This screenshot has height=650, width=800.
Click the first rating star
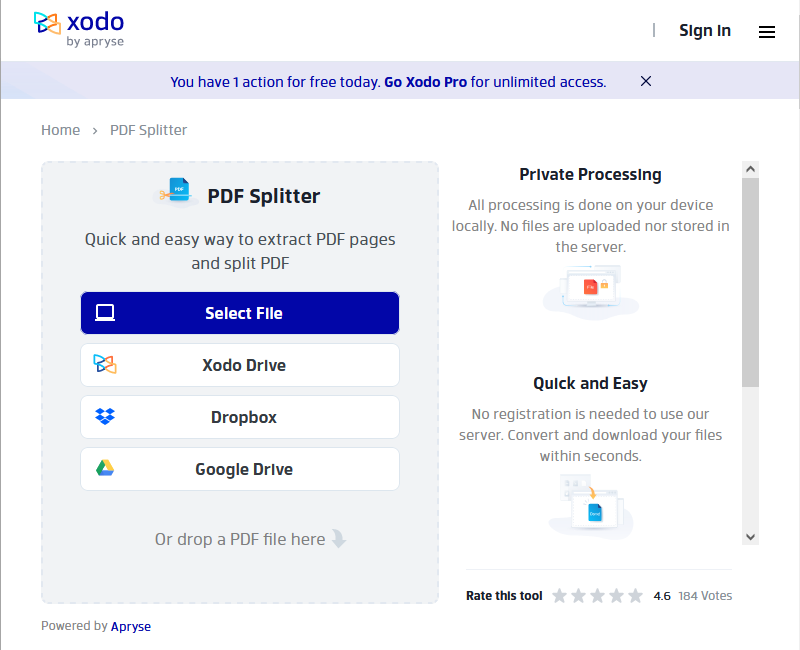click(559, 595)
